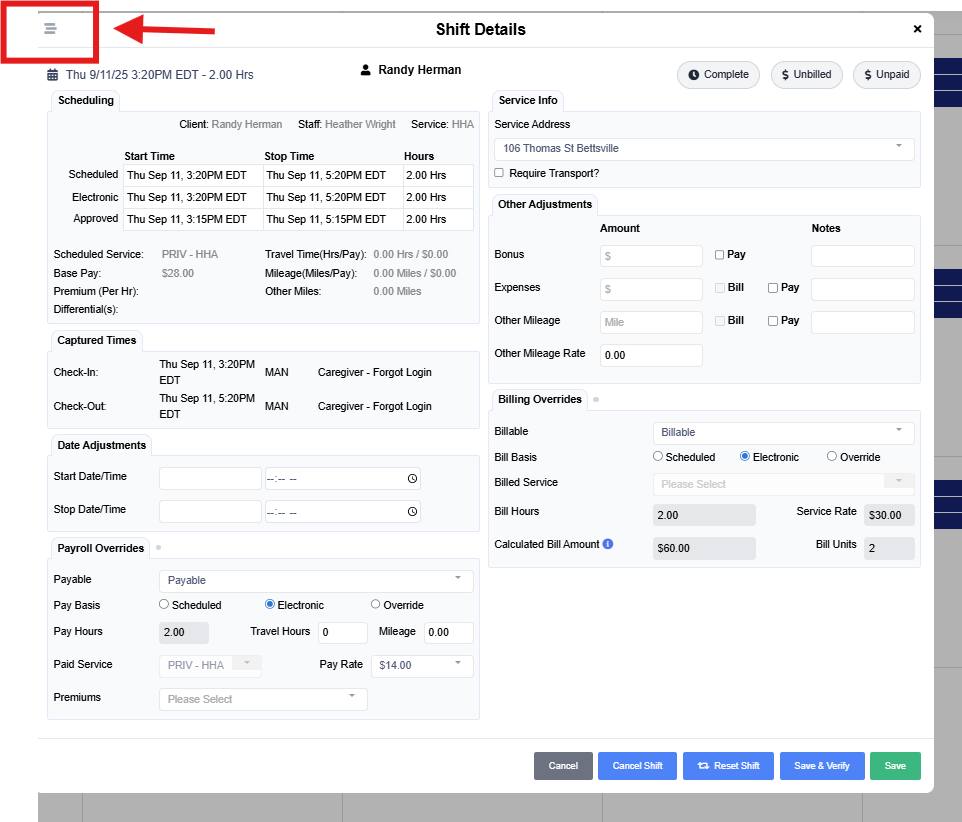Open the Premiums Please Select dropdown
Viewport: 962px width, 822px height.
click(x=263, y=699)
